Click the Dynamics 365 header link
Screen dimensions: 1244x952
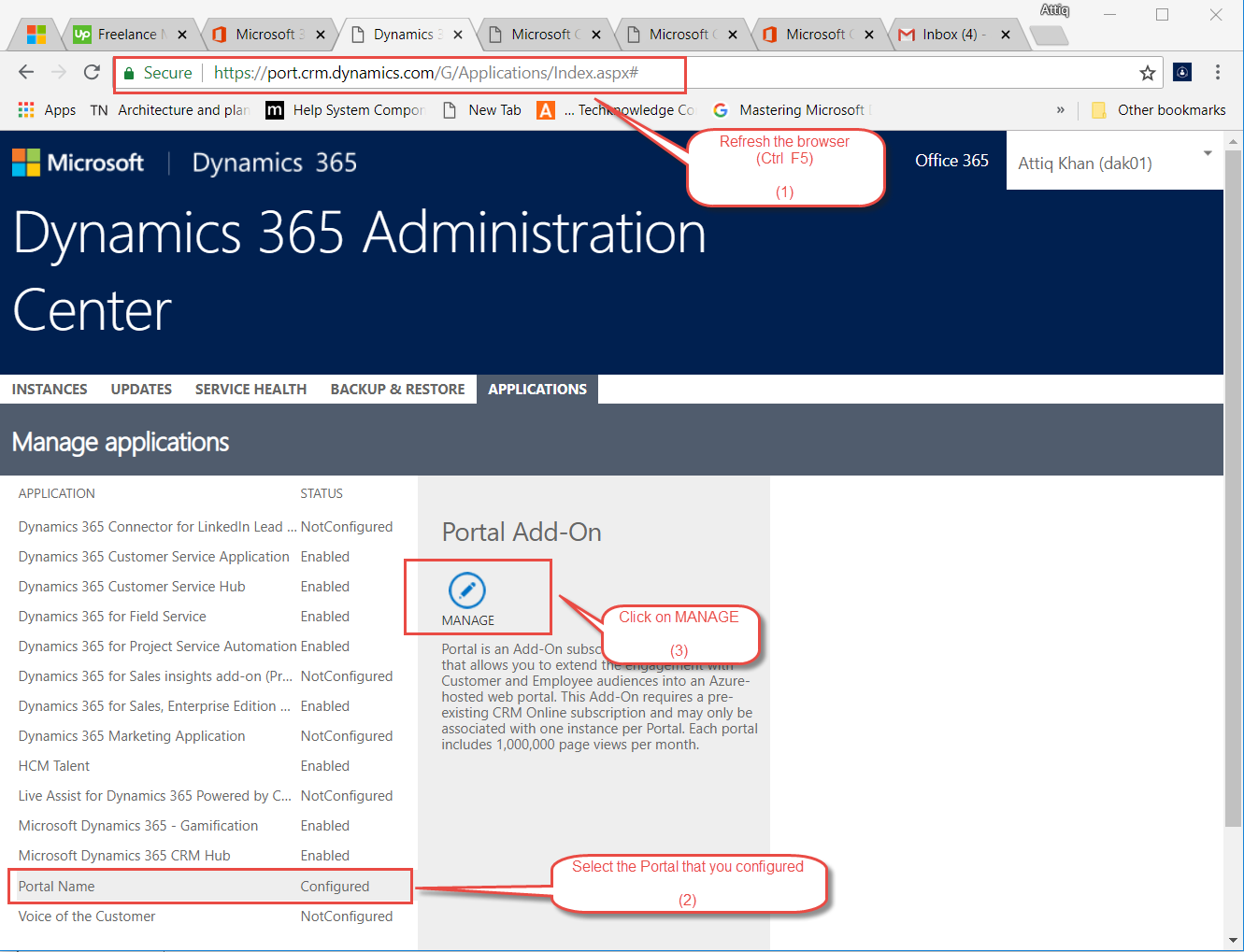tap(275, 163)
